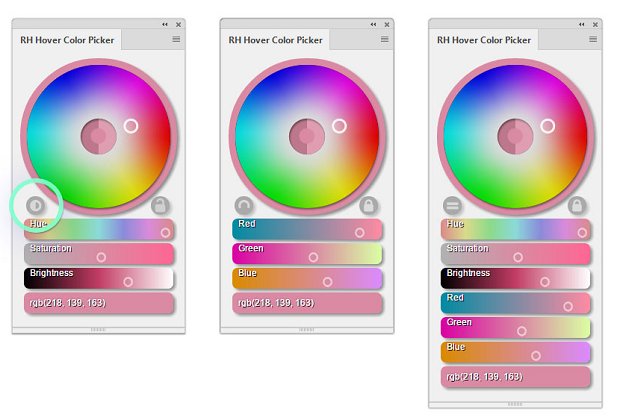Select the right panel's RH Hover Color Picker tab

click(484, 40)
